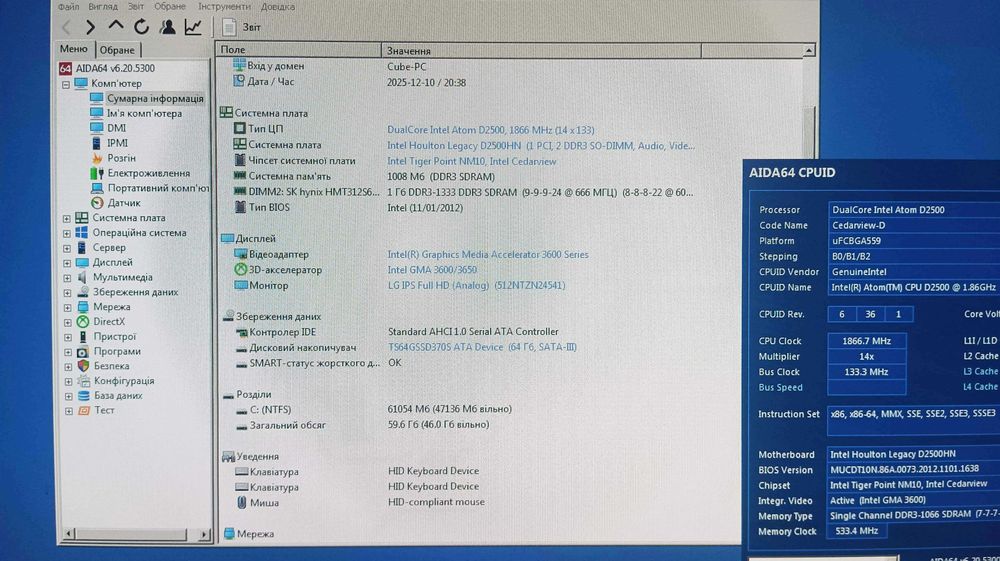This screenshot has width=1000, height=561.
Task: Open the Звіт menu in menu bar
Action: 135,6
